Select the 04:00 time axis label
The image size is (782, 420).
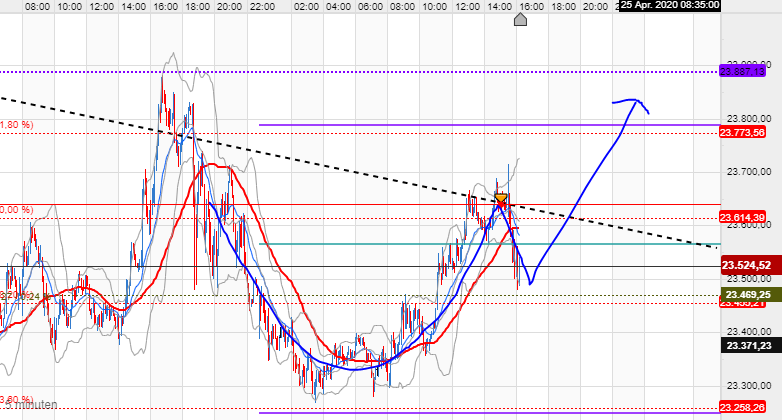click(338, 6)
